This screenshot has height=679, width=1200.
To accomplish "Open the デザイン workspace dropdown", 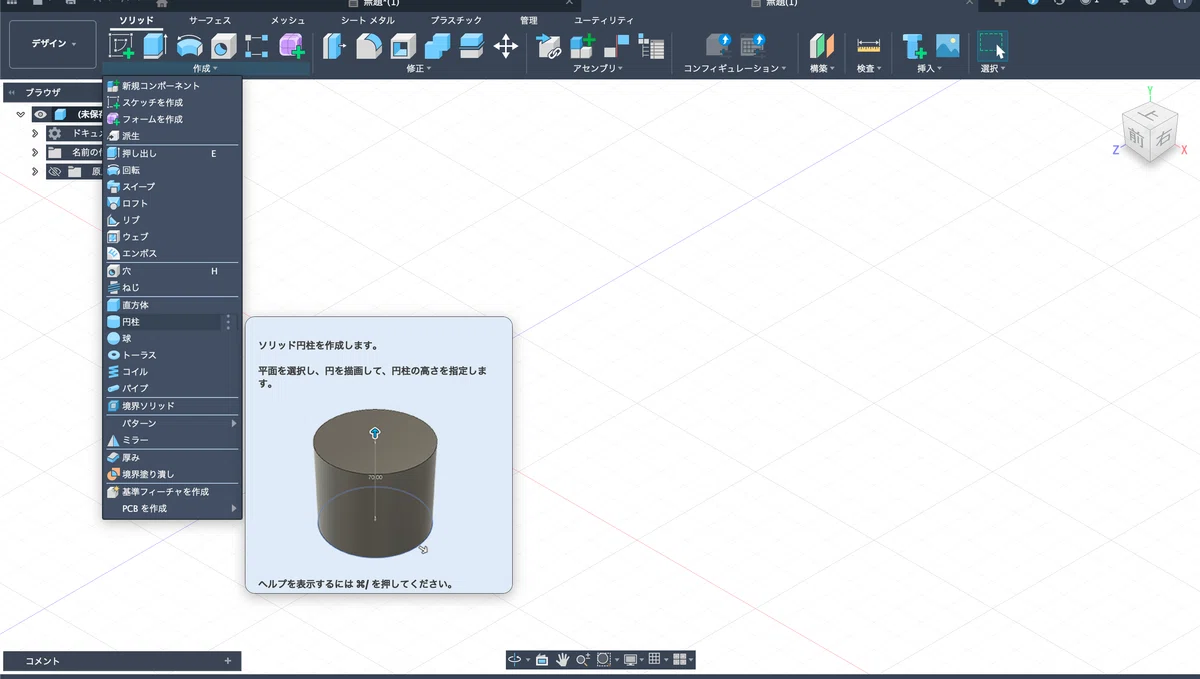I will point(53,44).
